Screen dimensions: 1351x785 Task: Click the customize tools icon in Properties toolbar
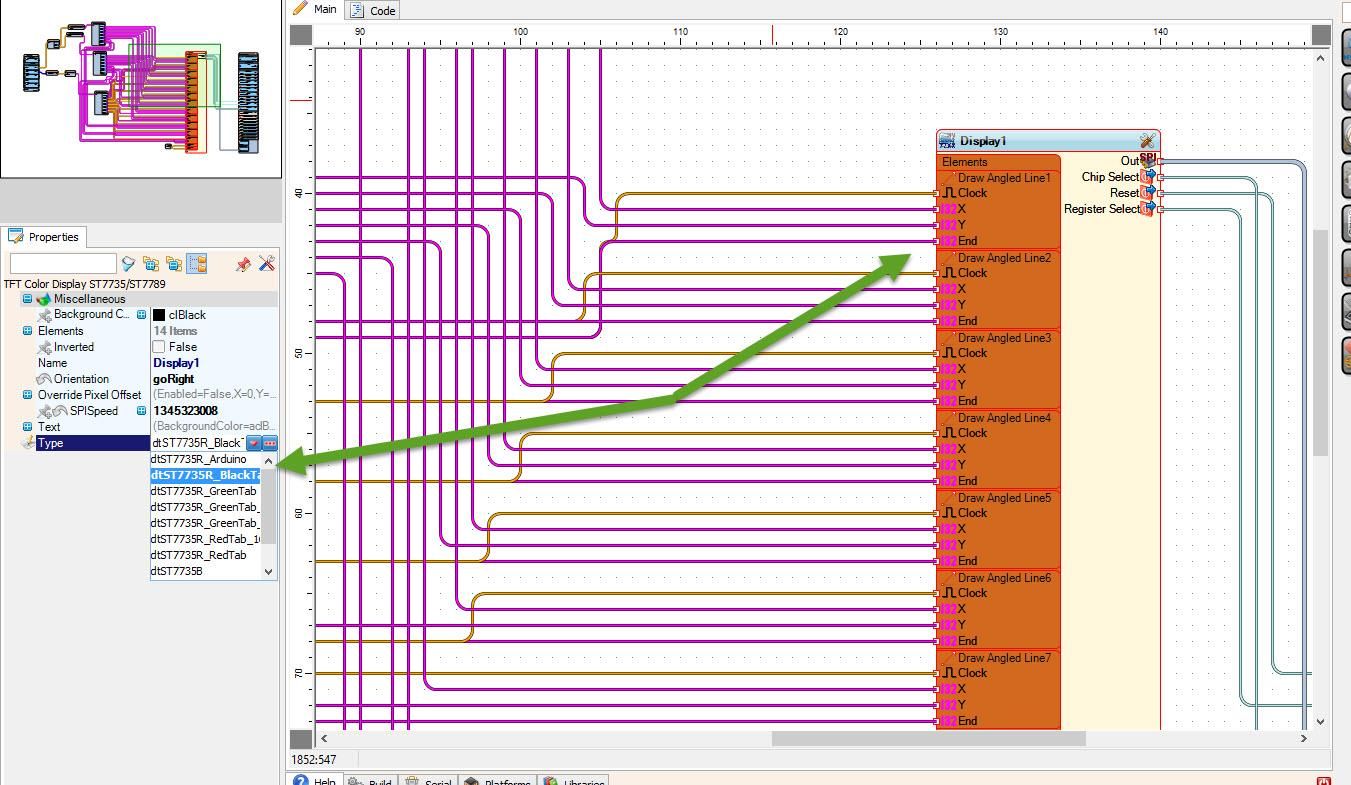(x=266, y=264)
